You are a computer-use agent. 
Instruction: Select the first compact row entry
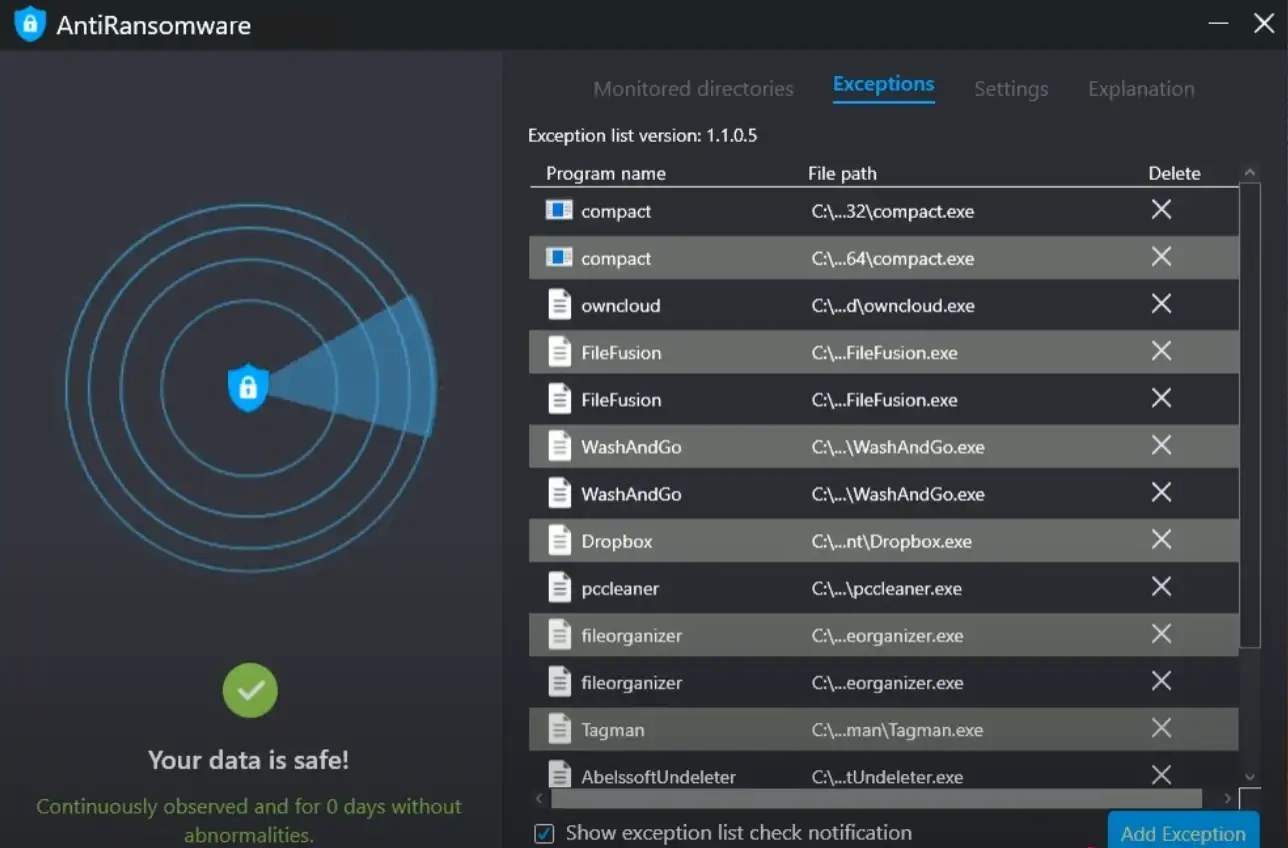pos(616,211)
